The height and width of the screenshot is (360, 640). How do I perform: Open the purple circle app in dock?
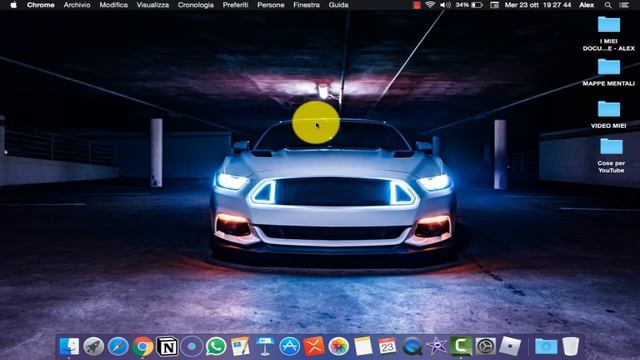[x=191, y=347]
